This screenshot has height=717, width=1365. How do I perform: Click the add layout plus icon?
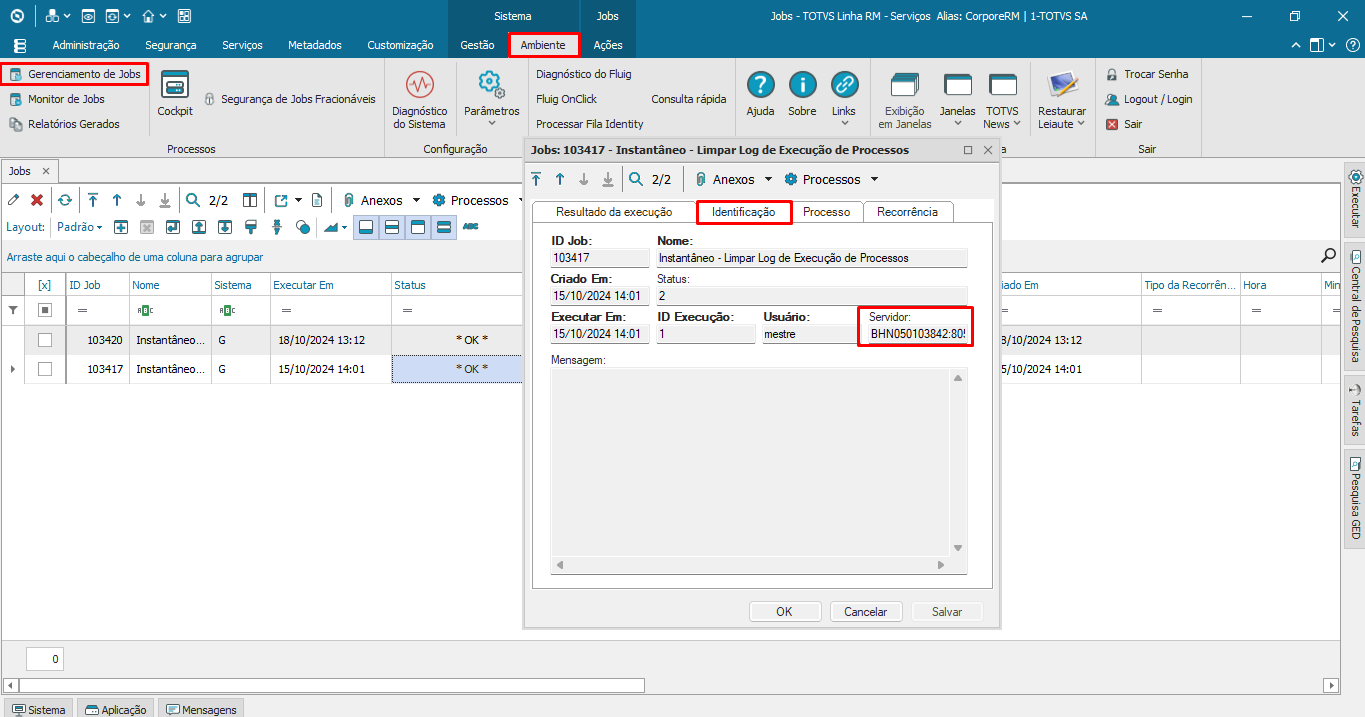pyautogui.click(x=120, y=227)
